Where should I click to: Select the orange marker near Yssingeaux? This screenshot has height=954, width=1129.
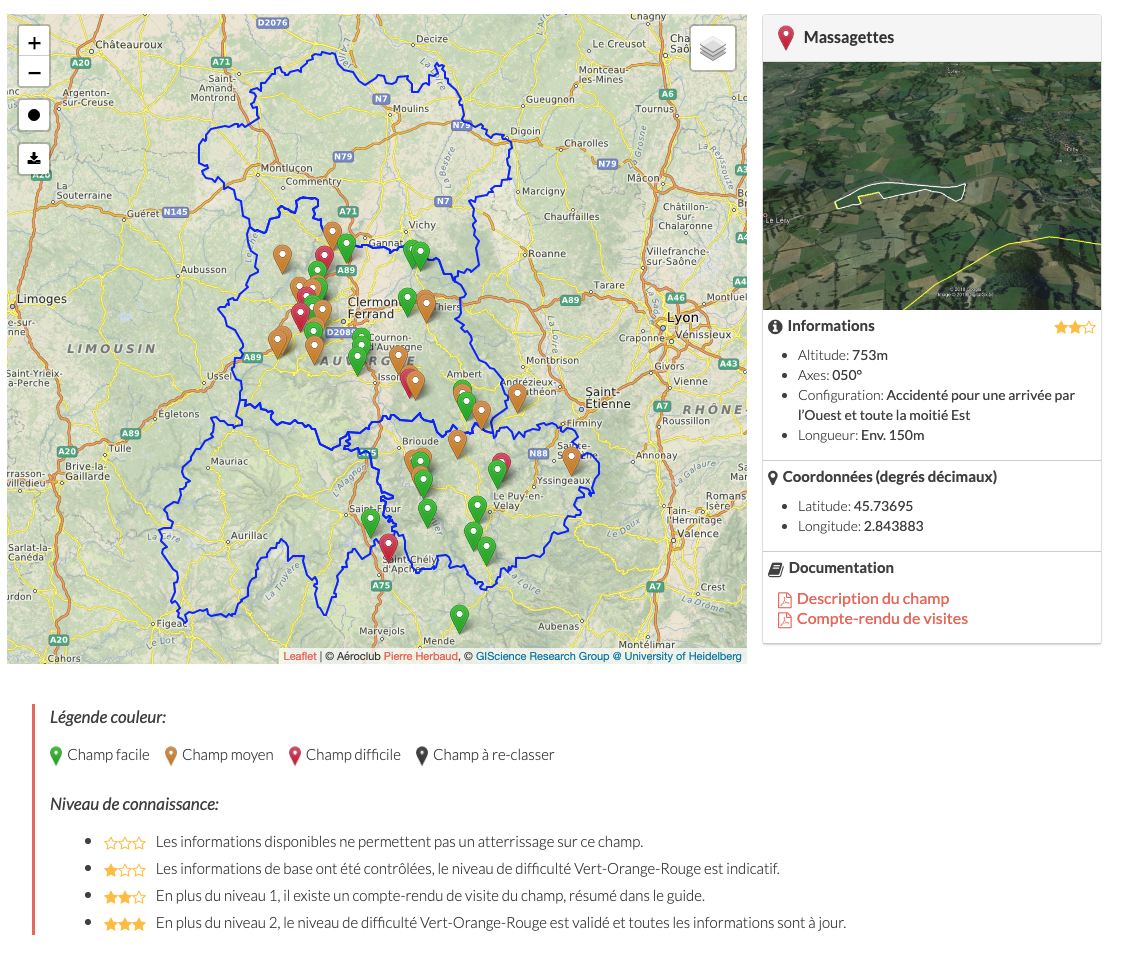click(x=571, y=459)
